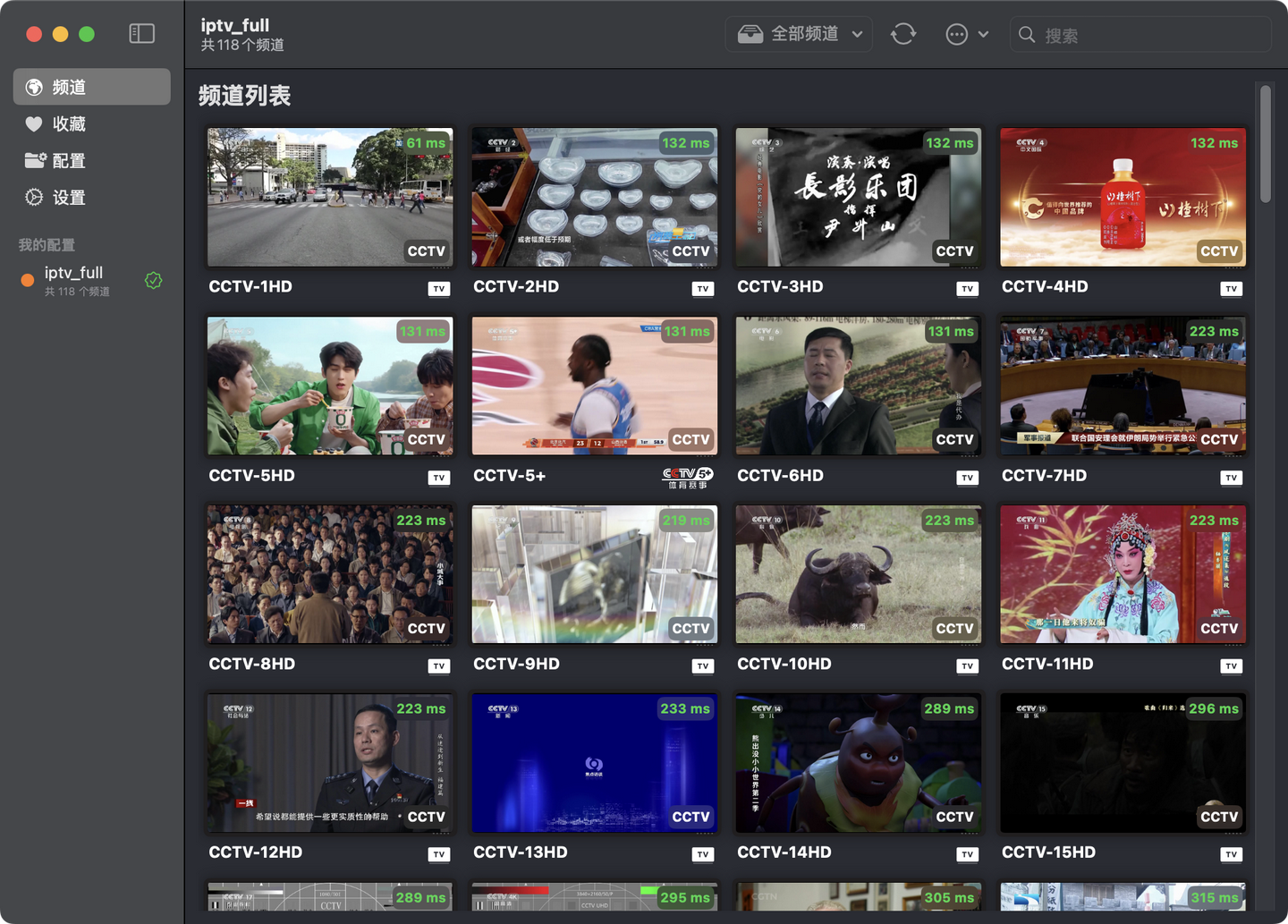1288x924 pixels.
Task: Click the CCTV5+ logo beside CCTV-5+
Action: coord(688,478)
